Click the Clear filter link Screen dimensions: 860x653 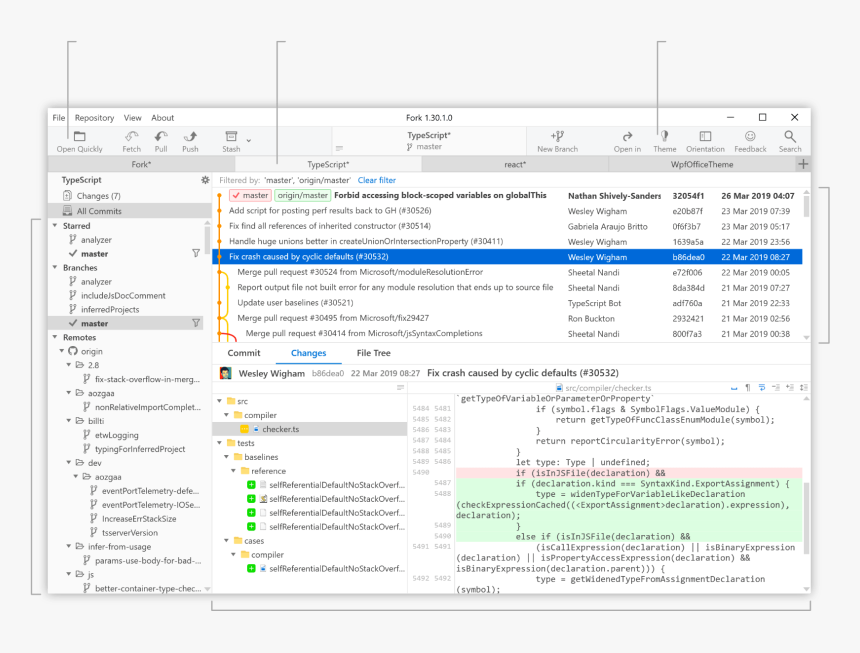tap(377, 180)
